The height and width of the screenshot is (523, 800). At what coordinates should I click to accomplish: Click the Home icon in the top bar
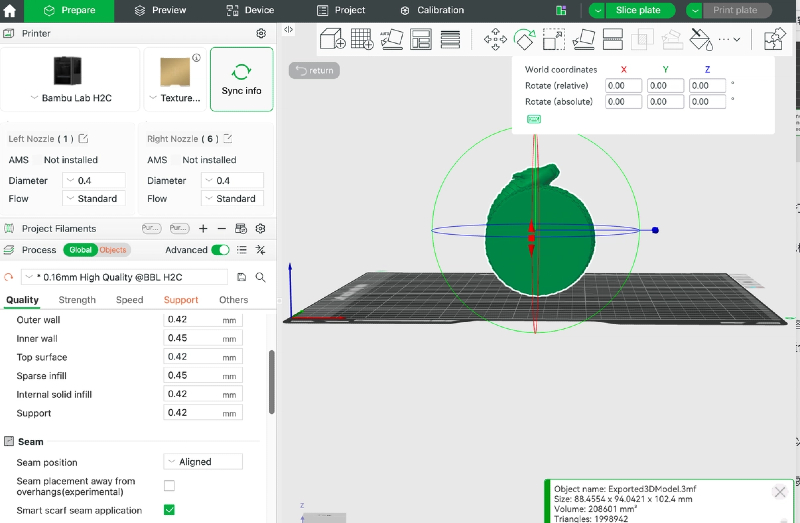coord(10,10)
